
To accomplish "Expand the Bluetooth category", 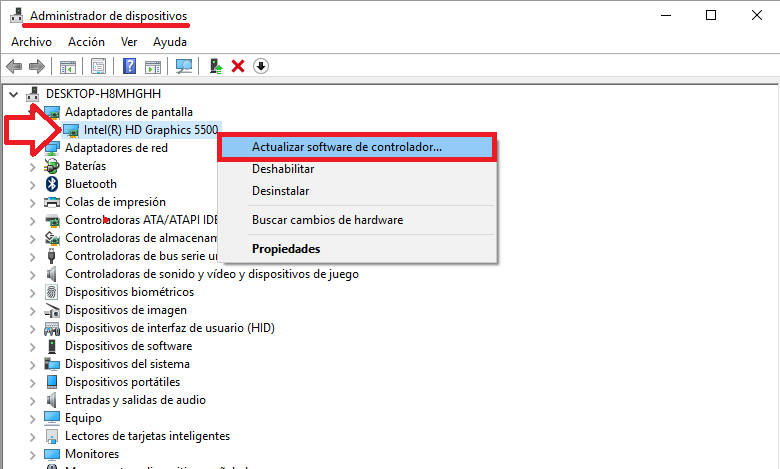I will pos(32,185).
